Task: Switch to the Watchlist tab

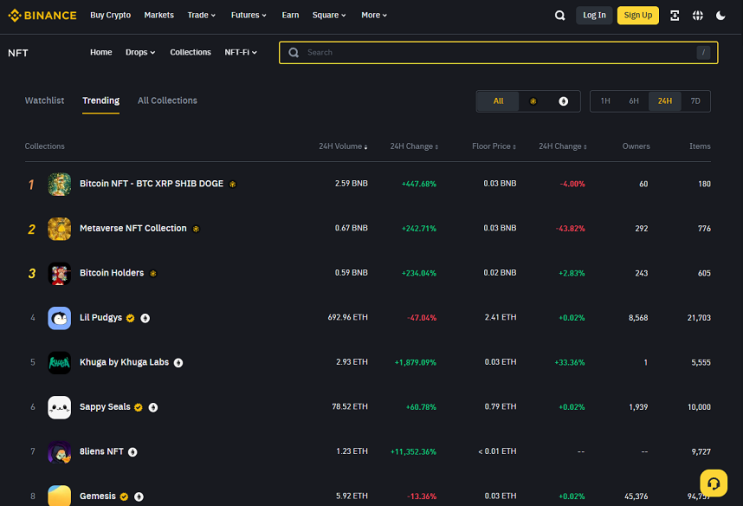Action: click(45, 100)
